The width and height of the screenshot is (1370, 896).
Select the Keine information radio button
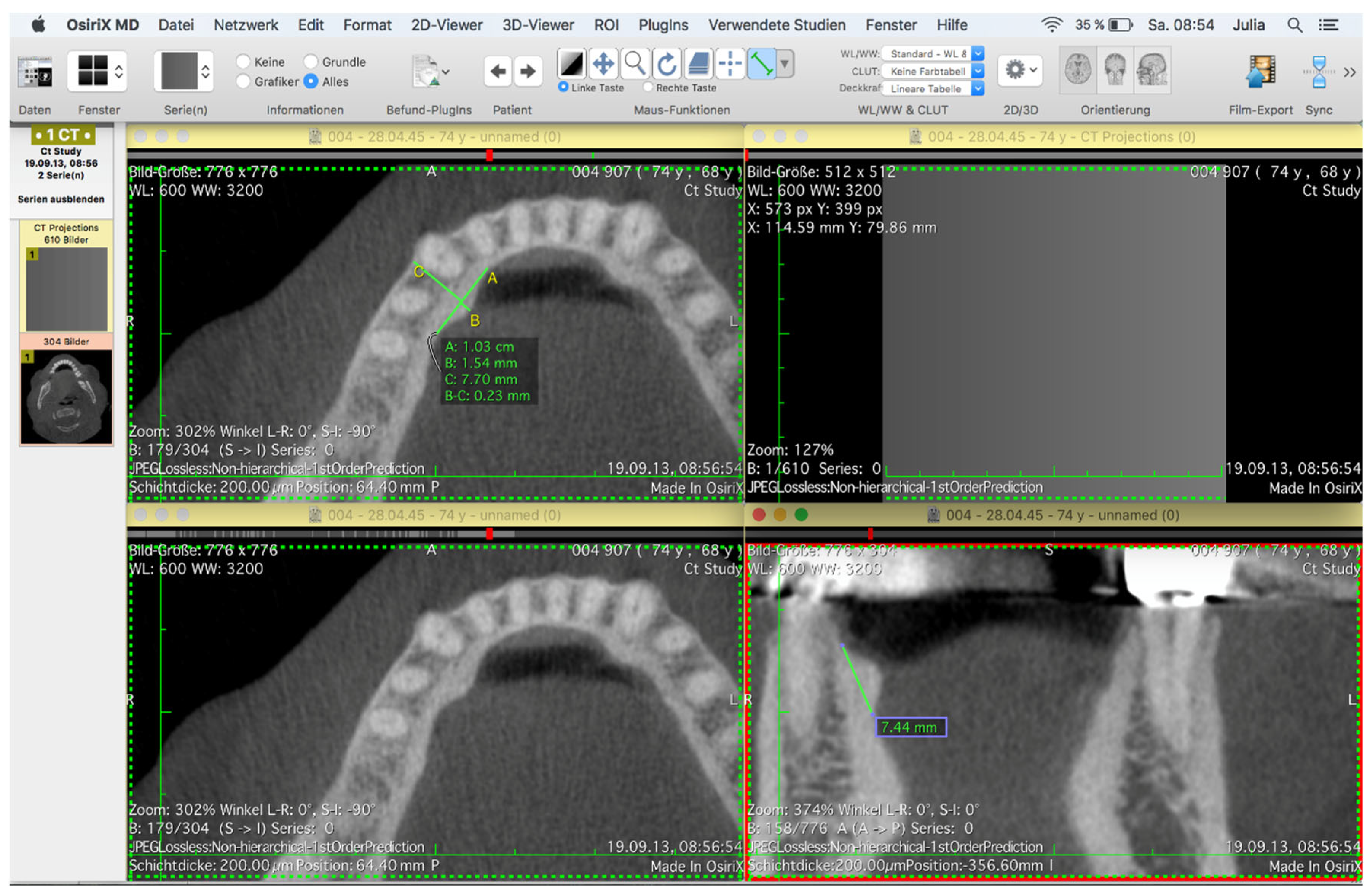click(x=244, y=61)
